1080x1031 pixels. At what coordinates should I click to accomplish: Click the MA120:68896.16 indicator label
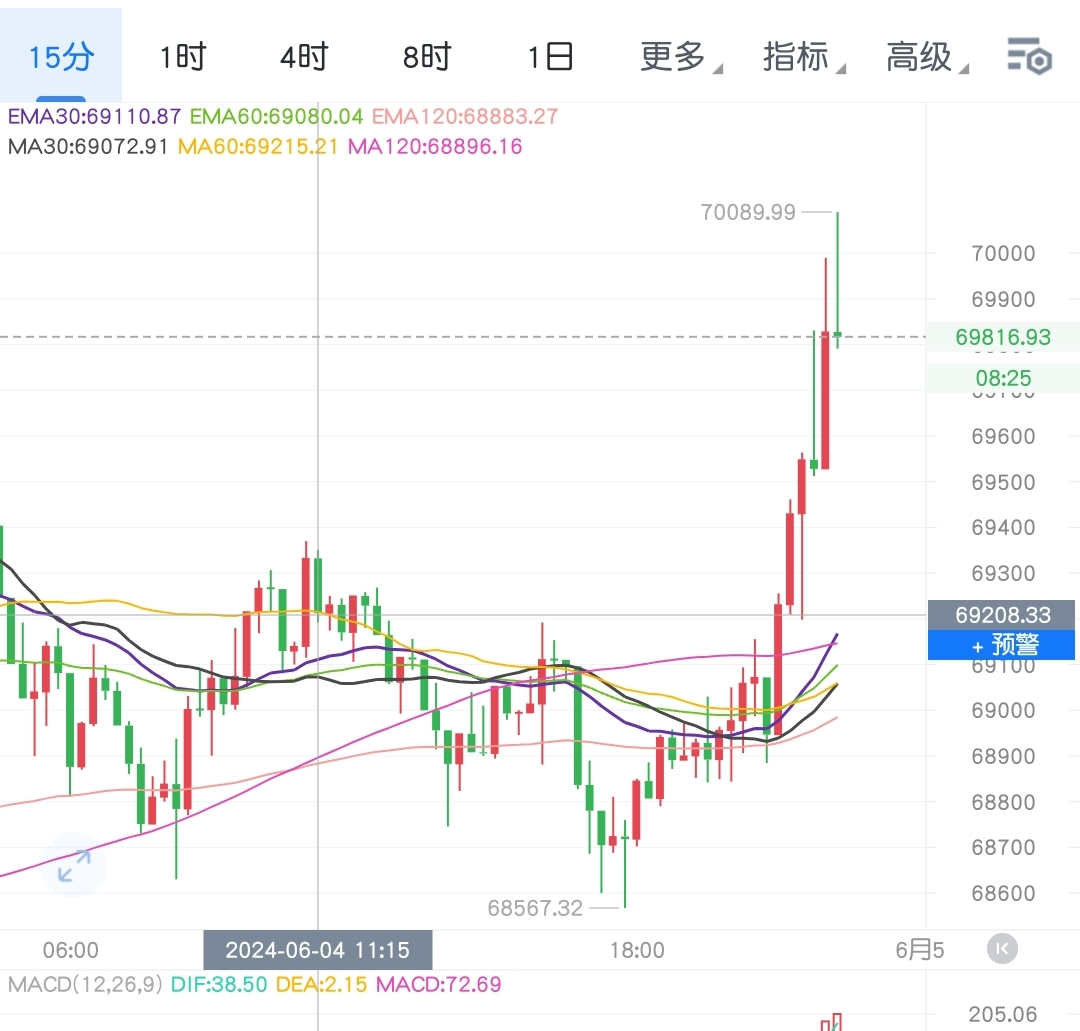pos(435,146)
